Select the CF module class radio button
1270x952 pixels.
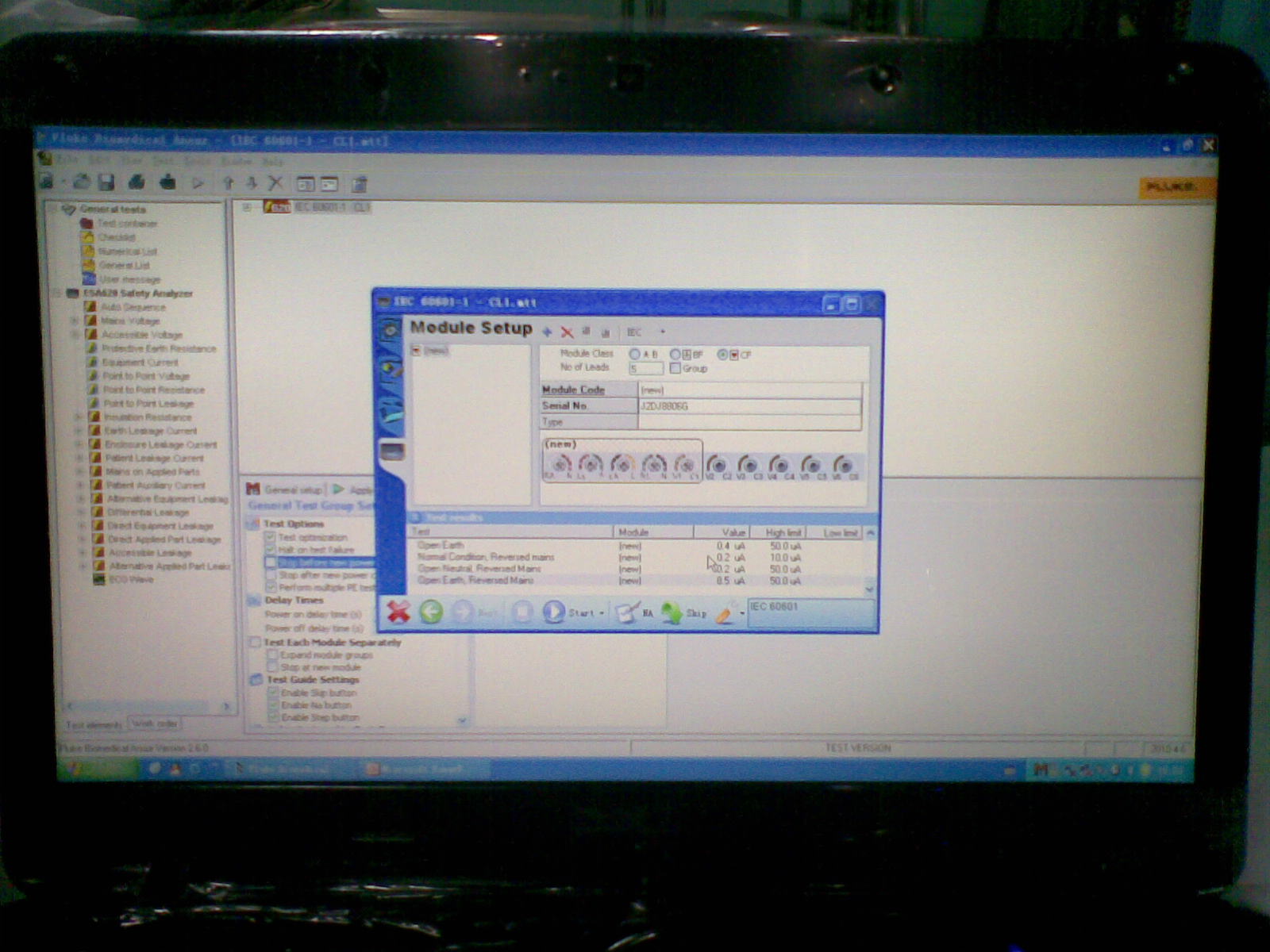(722, 354)
